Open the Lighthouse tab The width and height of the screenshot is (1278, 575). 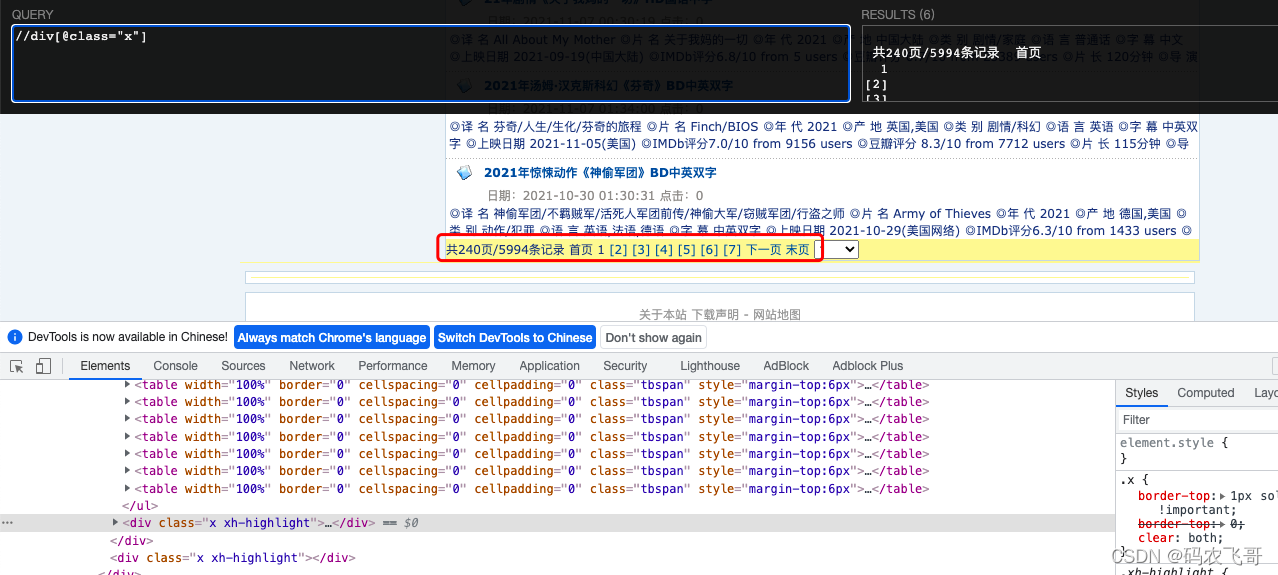(710, 366)
